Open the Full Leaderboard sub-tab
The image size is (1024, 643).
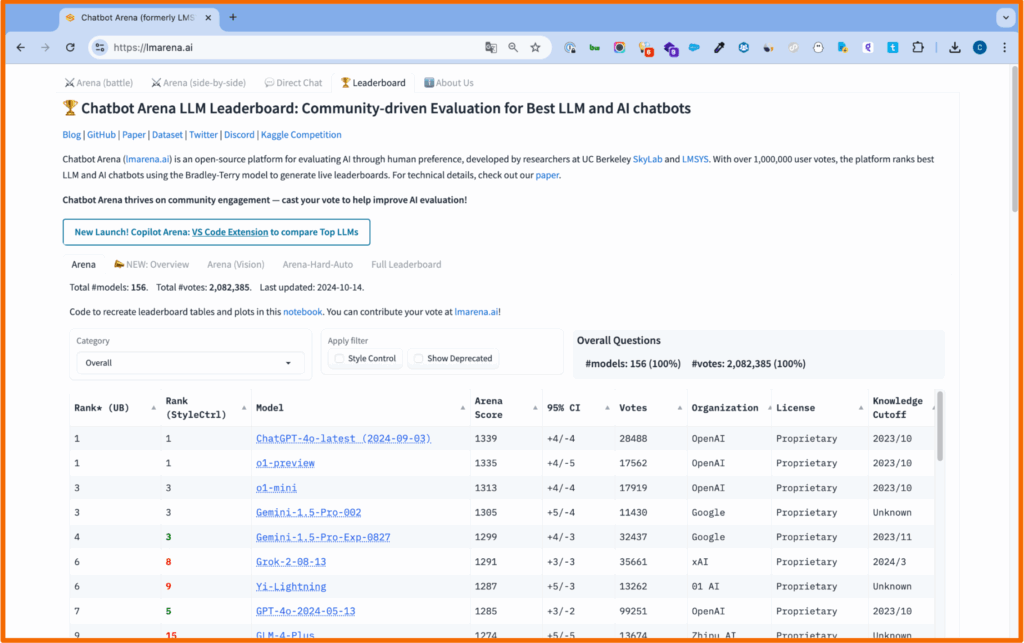406,264
